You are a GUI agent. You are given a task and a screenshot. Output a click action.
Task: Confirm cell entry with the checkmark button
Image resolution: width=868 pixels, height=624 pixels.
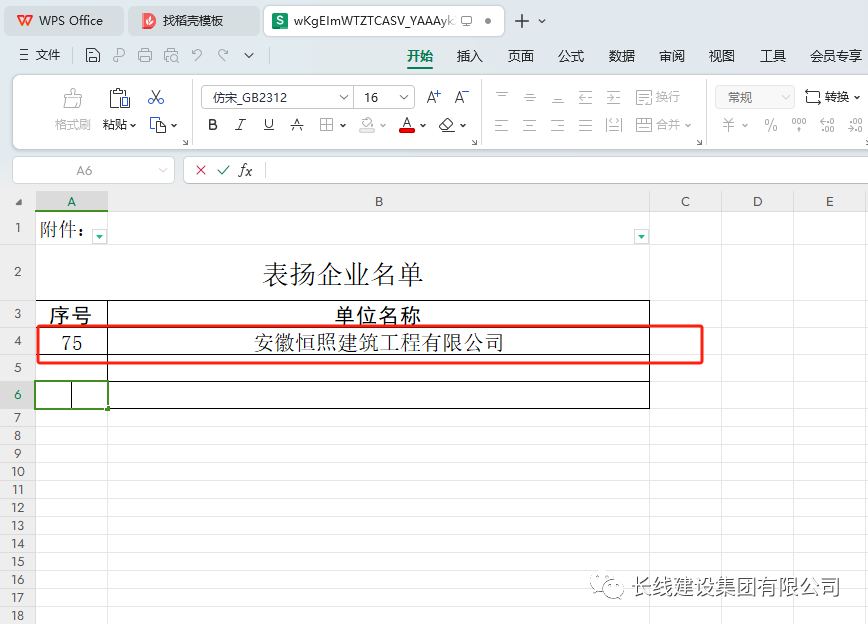pos(223,170)
